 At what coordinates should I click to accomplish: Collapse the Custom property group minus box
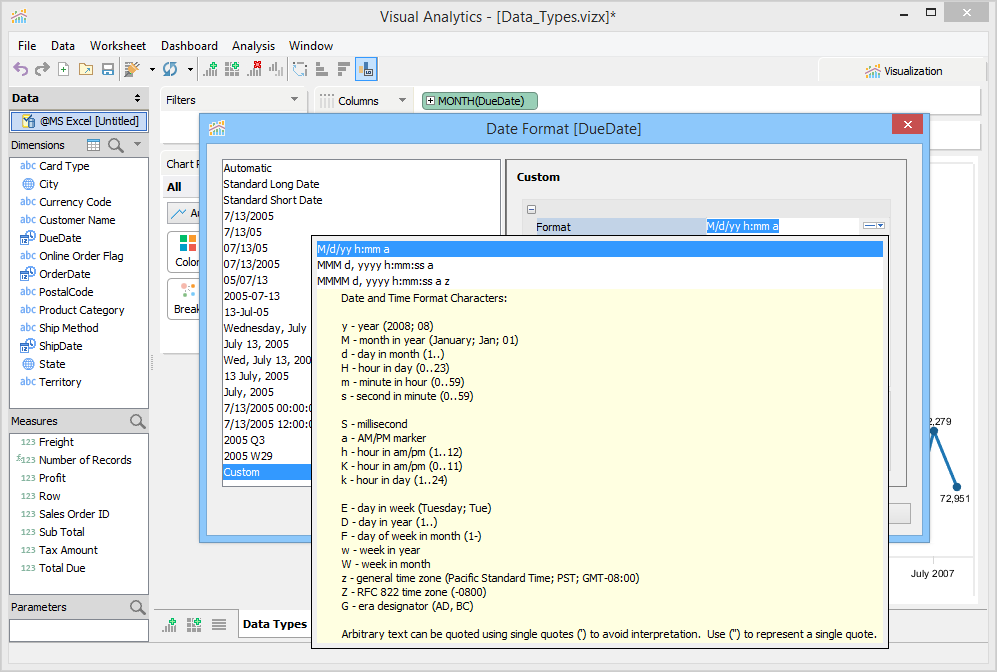531,210
